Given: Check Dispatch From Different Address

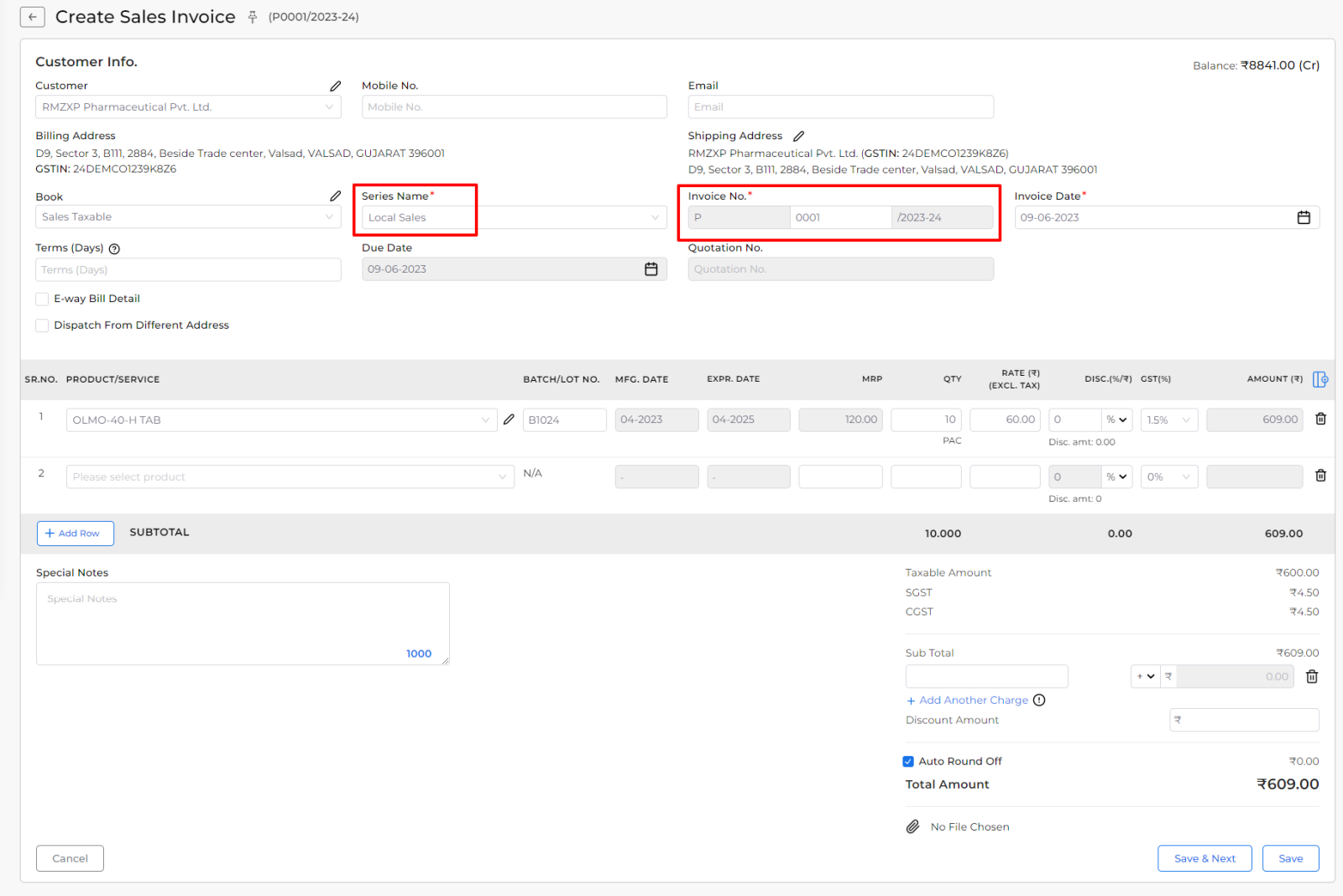Looking at the screenshot, I should (x=42, y=326).
